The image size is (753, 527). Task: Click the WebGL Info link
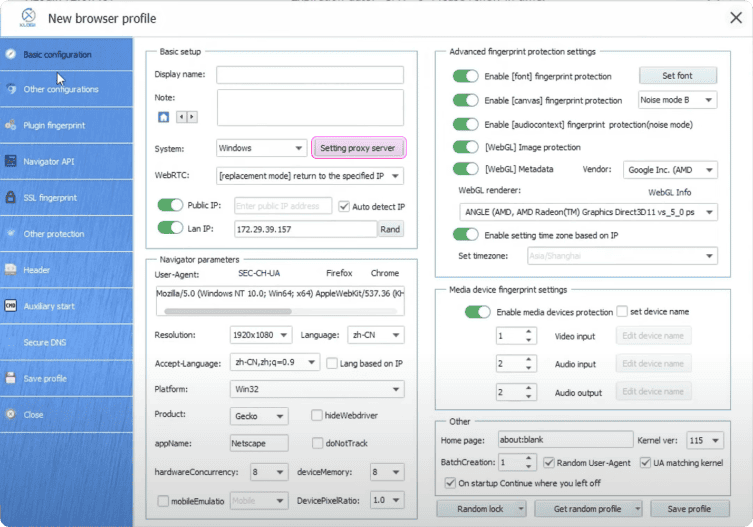point(669,192)
